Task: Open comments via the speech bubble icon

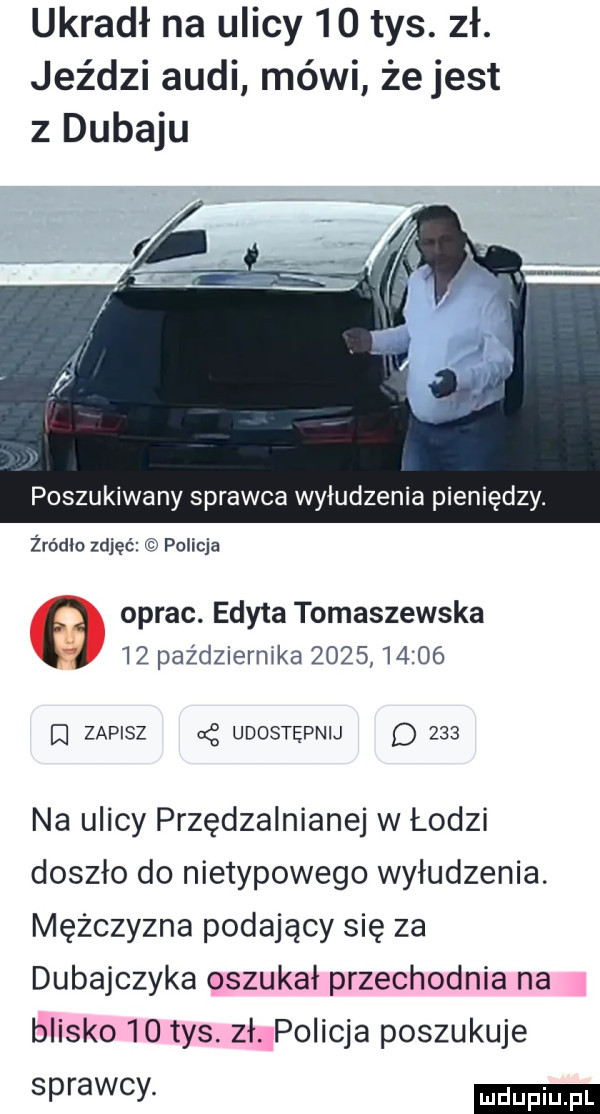Action: click(x=404, y=734)
